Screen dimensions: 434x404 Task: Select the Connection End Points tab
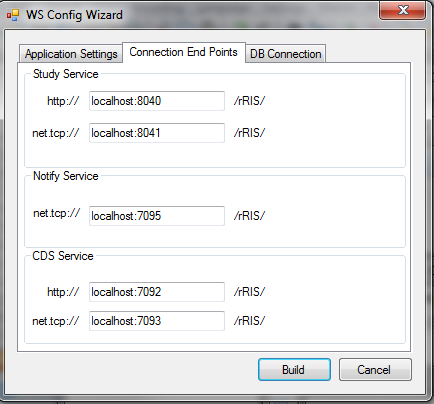184,52
